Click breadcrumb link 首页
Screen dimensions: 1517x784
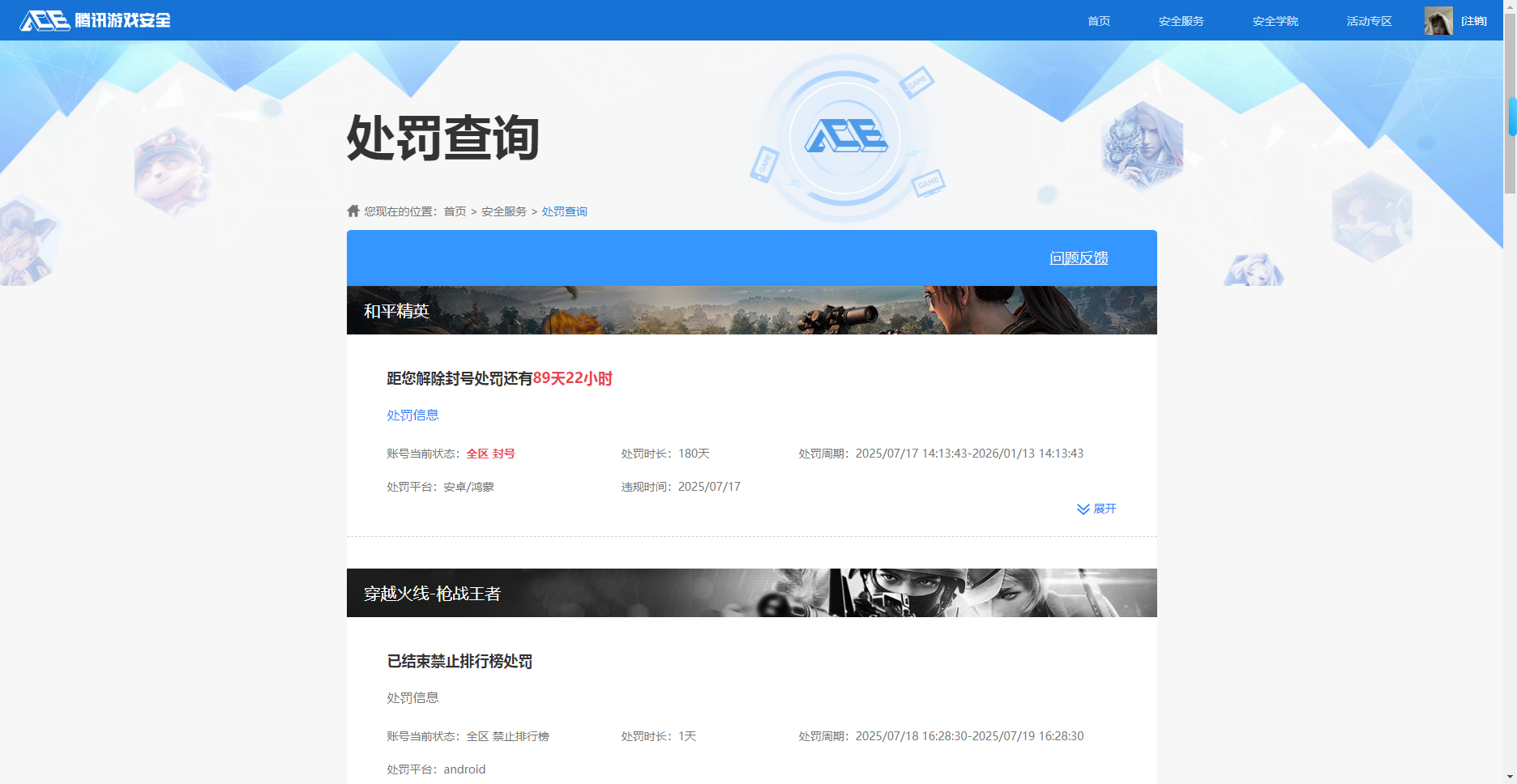pyautogui.click(x=455, y=211)
